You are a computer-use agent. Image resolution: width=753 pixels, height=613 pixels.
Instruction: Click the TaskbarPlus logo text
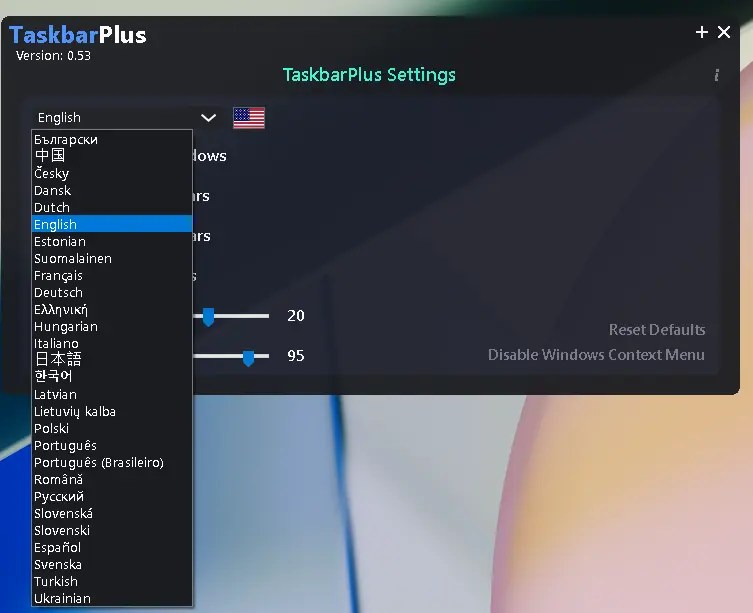pos(78,35)
